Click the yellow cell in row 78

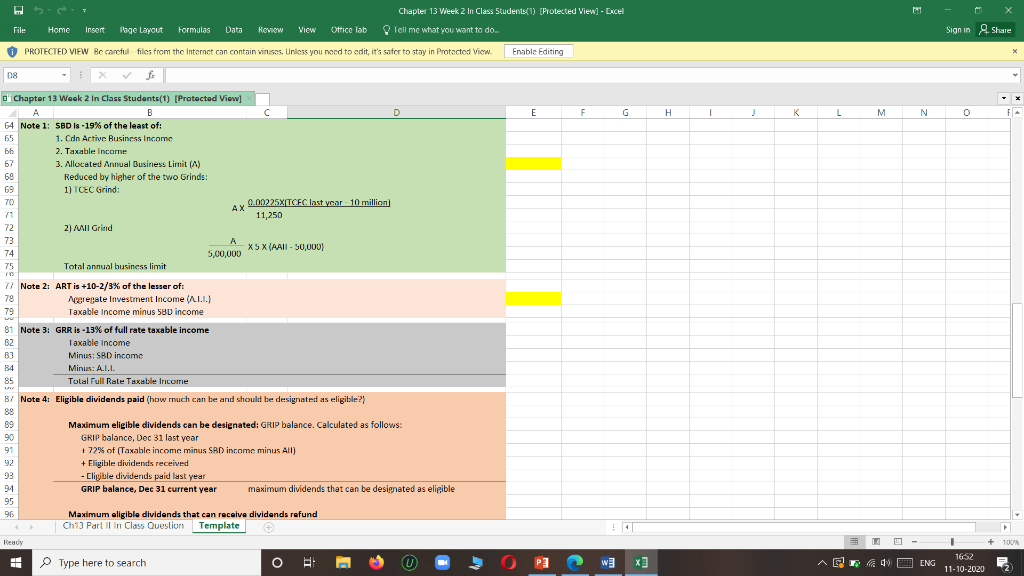tap(534, 299)
